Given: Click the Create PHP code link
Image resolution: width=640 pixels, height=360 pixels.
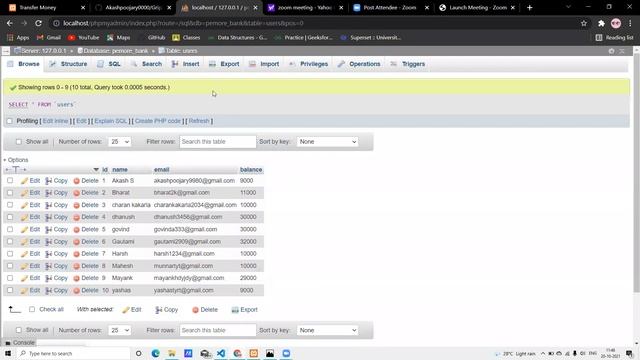Looking at the screenshot, I should pyautogui.click(x=158, y=121).
